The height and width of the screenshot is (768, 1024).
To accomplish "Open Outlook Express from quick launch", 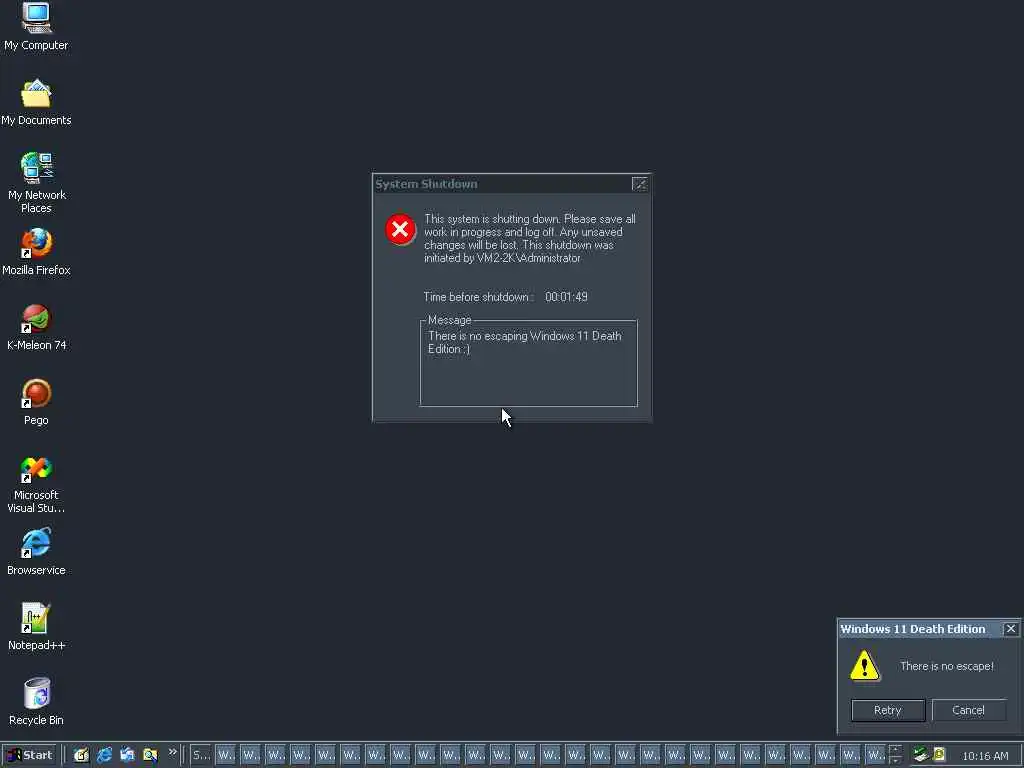I will click(127, 755).
